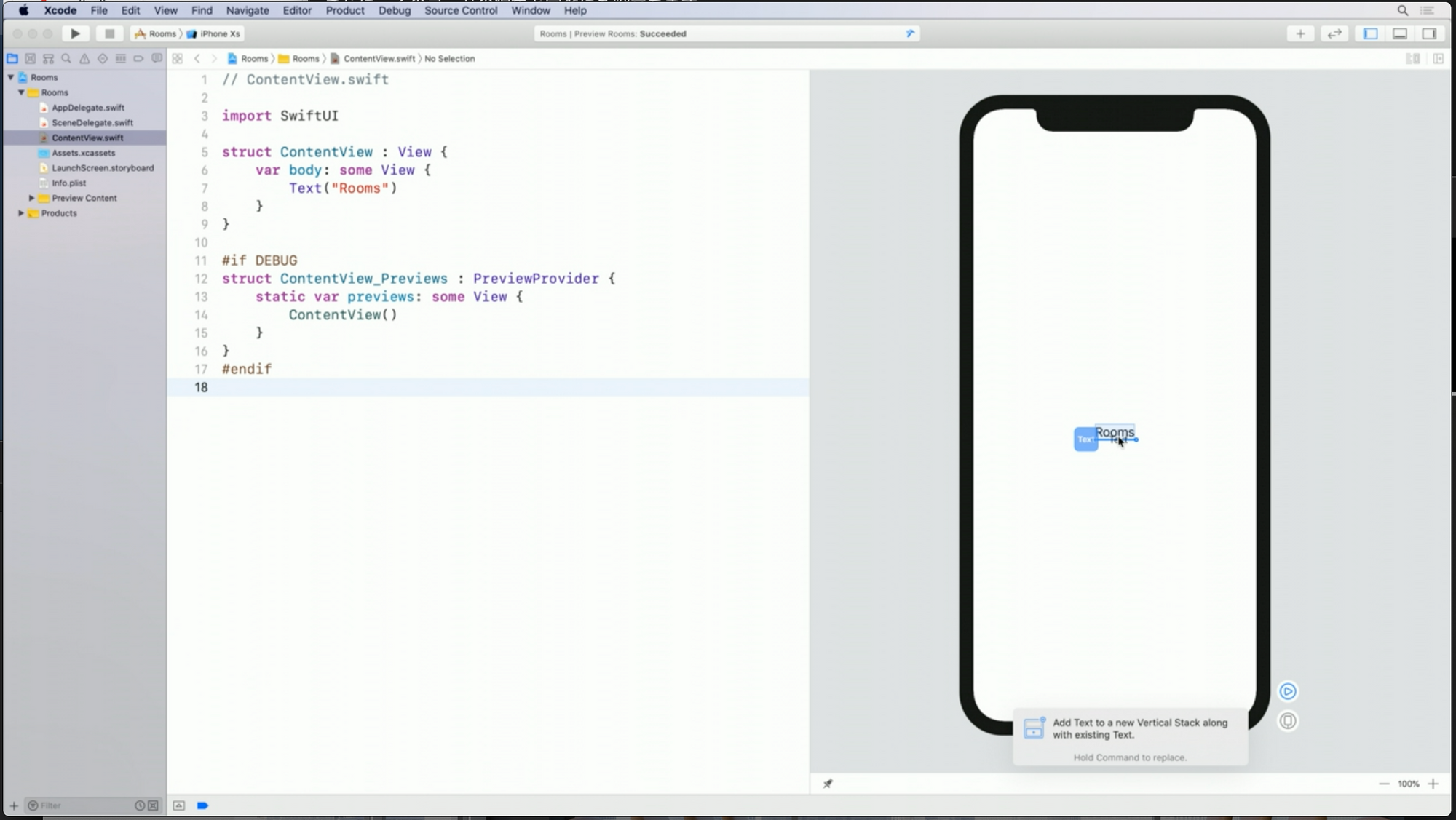Click the preview on device button
This screenshot has height=820, width=1456.
pos(1287,721)
